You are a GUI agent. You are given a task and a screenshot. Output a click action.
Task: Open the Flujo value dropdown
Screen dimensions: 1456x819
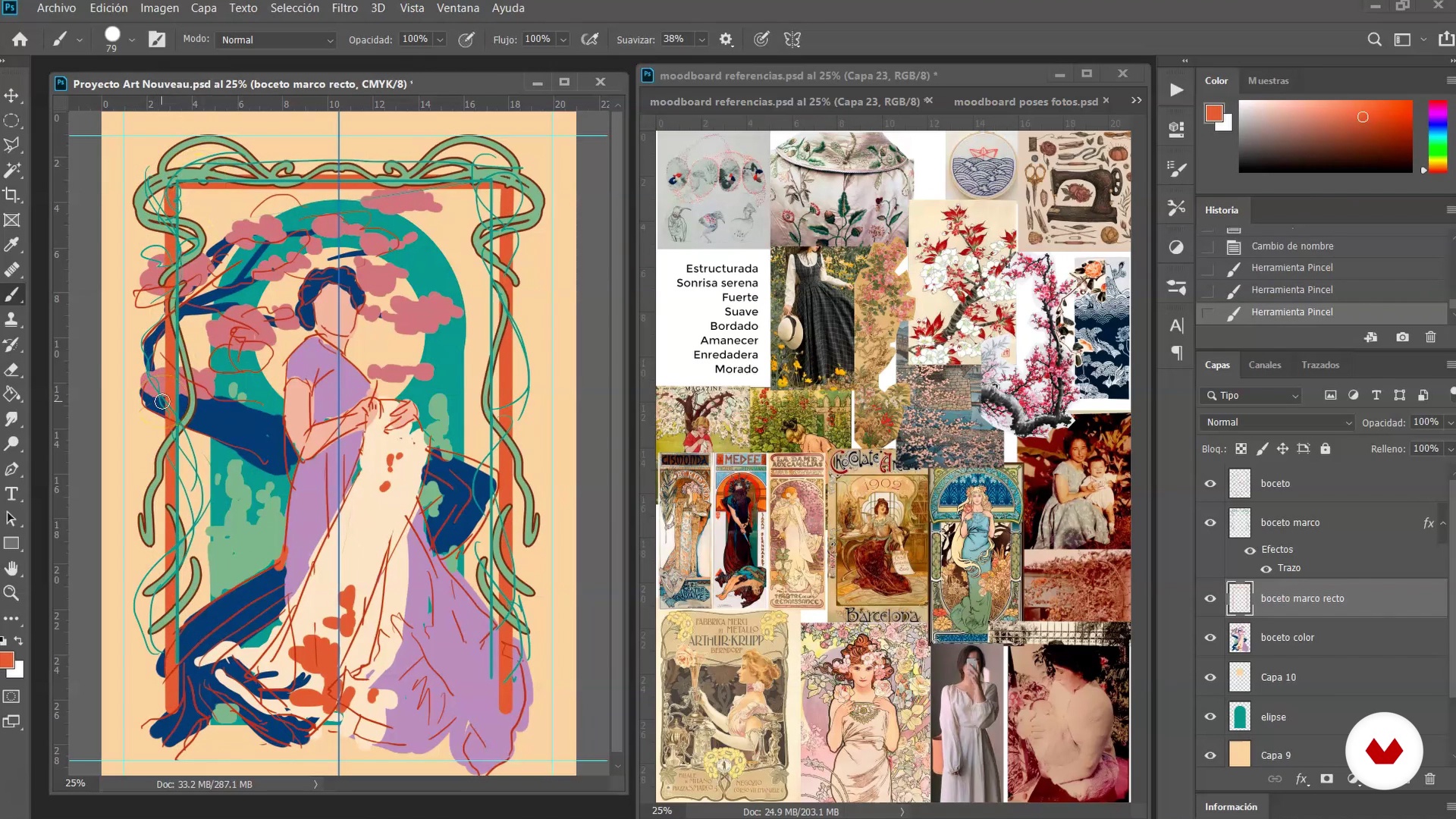pos(563,40)
